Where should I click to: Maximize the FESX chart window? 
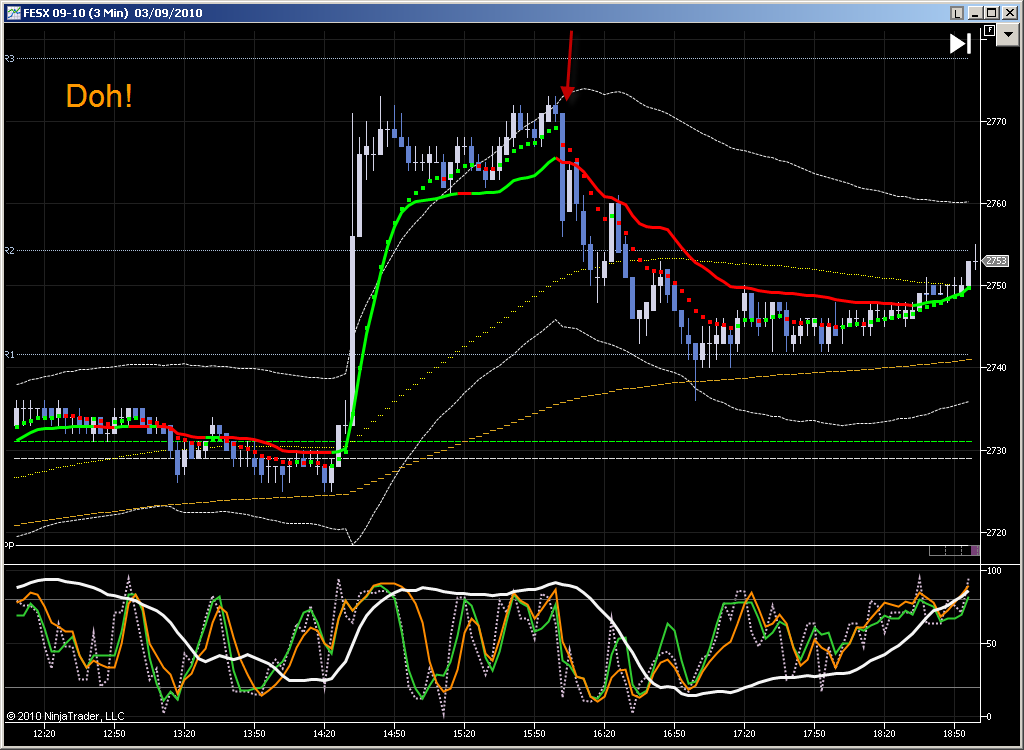[x=992, y=13]
